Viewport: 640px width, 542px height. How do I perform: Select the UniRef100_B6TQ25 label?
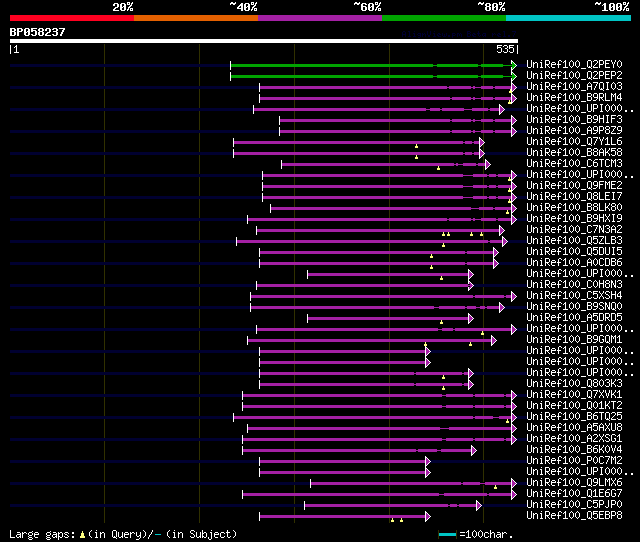tap(574, 417)
